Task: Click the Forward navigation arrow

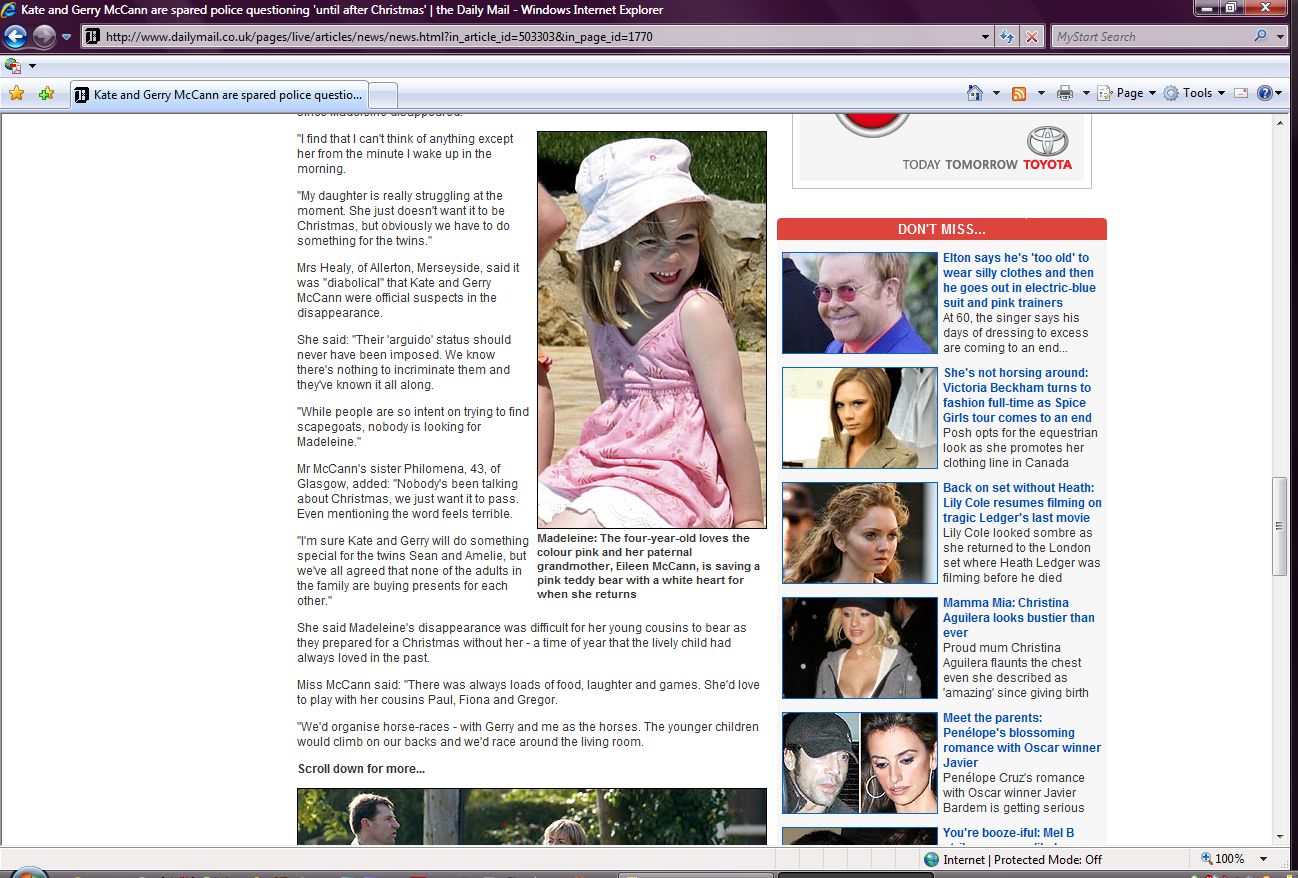Action: tap(44, 37)
